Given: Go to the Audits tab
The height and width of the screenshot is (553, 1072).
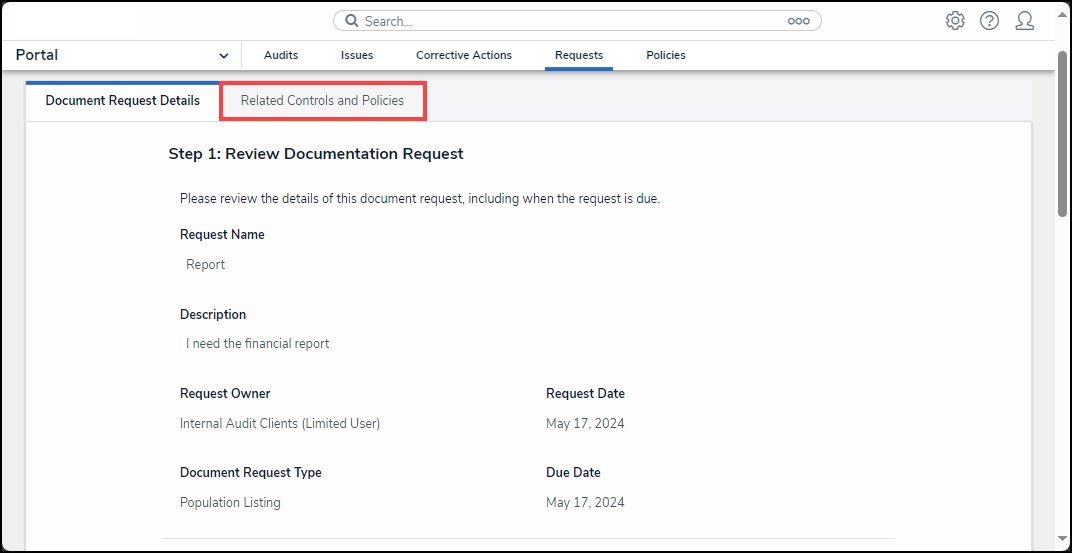Looking at the screenshot, I should click(x=281, y=55).
